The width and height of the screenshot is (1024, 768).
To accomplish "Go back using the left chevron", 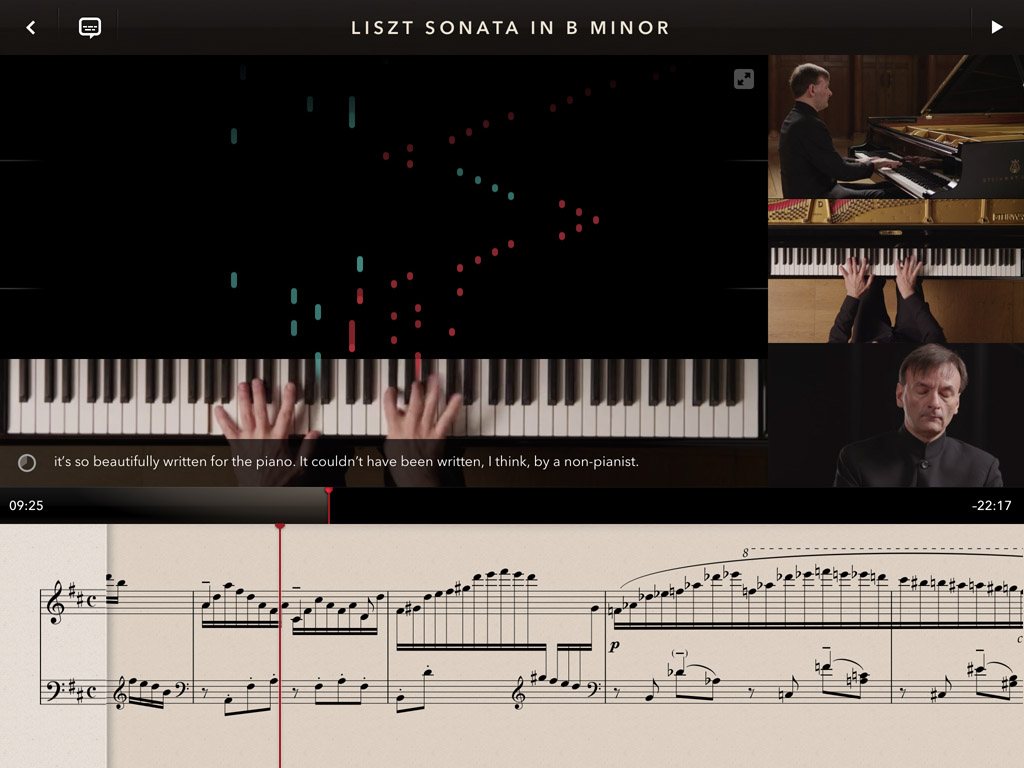I will 31,27.
